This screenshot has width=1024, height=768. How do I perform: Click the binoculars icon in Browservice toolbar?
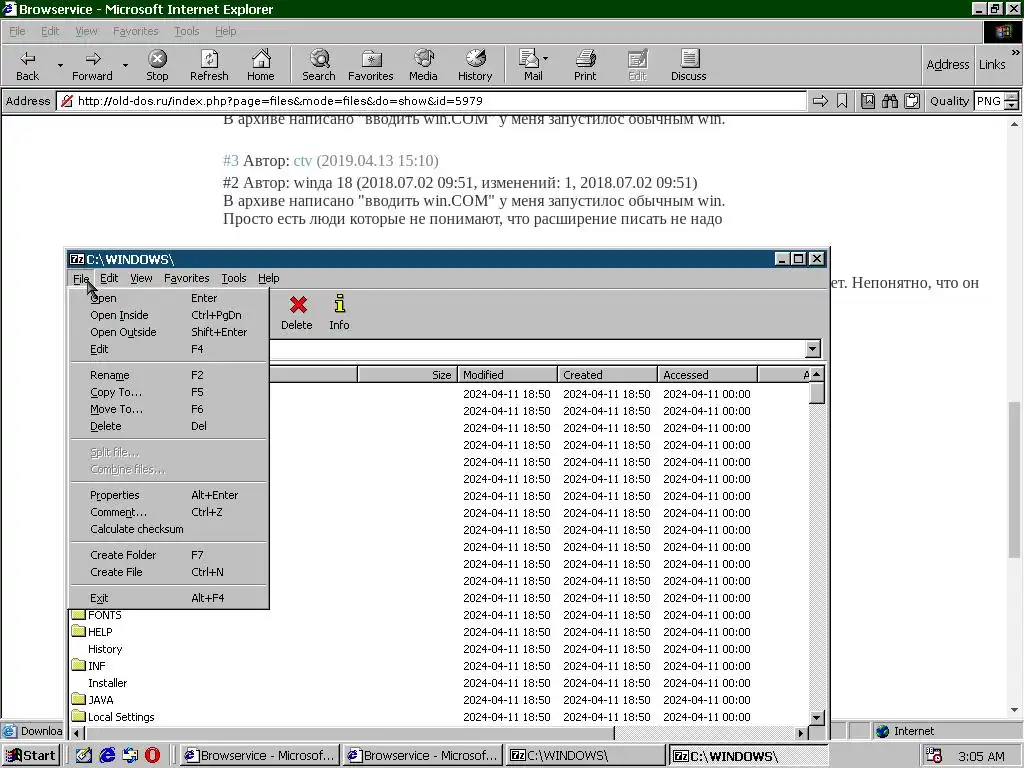point(889,101)
